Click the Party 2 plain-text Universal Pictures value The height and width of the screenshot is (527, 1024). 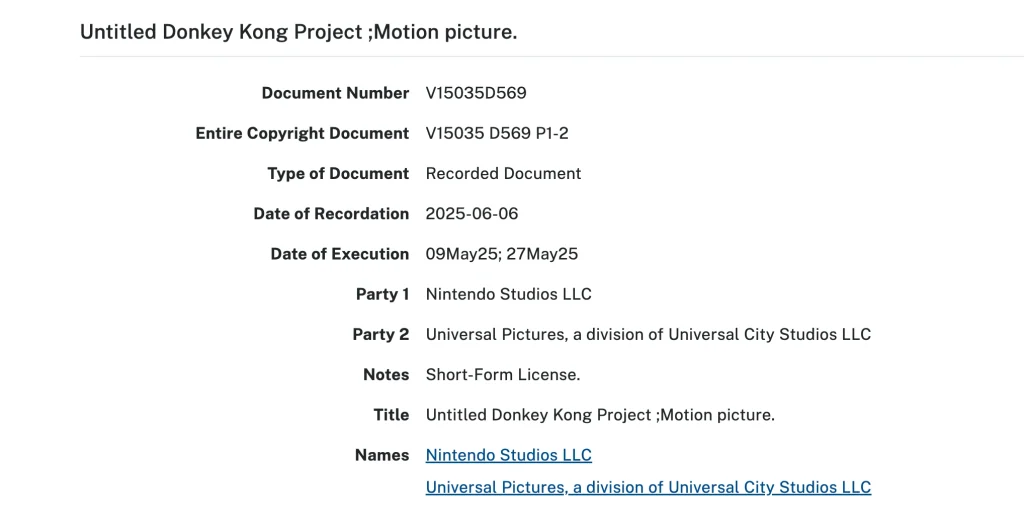pyautogui.click(x=648, y=334)
